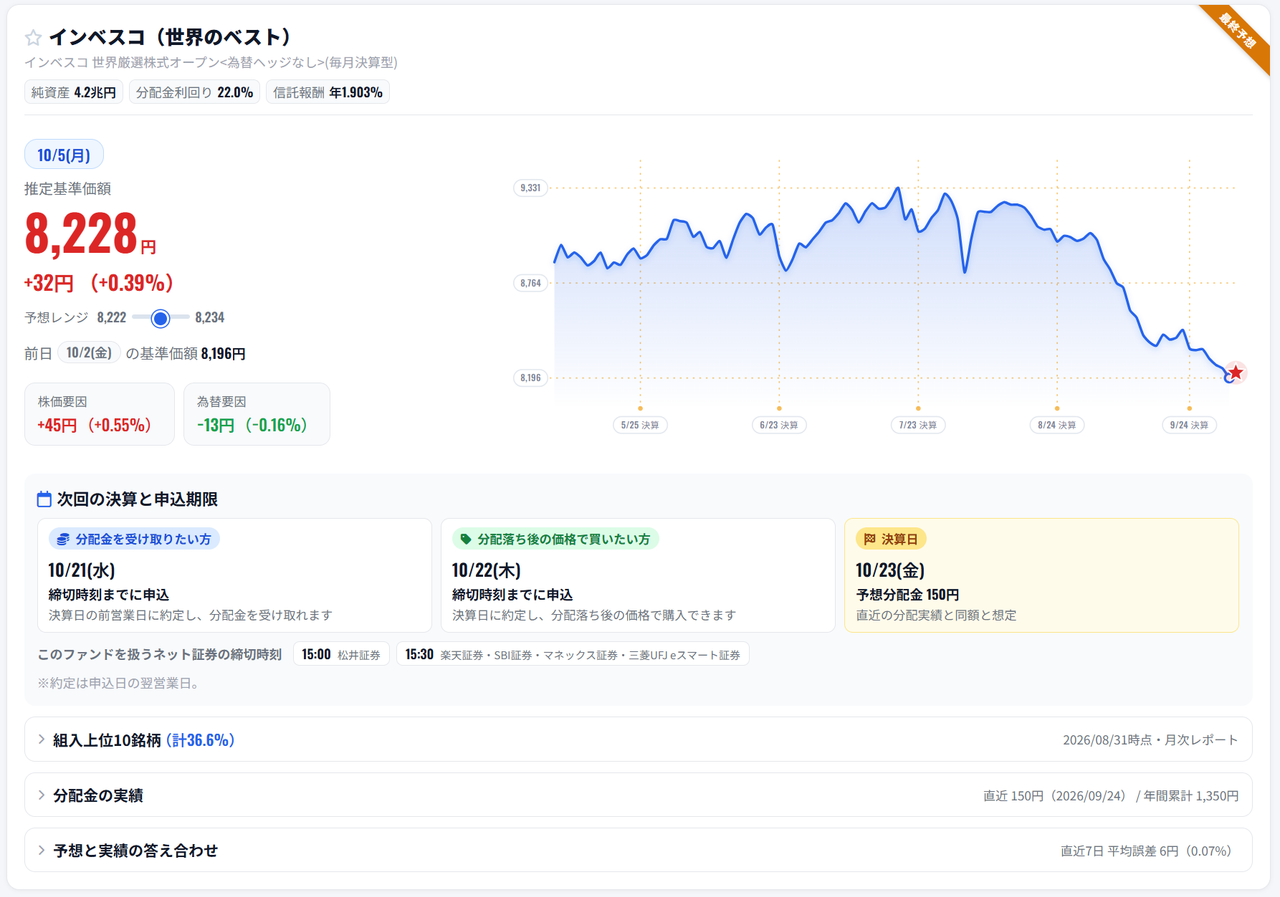This screenshot has width=1280, height=897.
Task: Click the 最終予想 corner ribbon
Action: coord(1237,36)
